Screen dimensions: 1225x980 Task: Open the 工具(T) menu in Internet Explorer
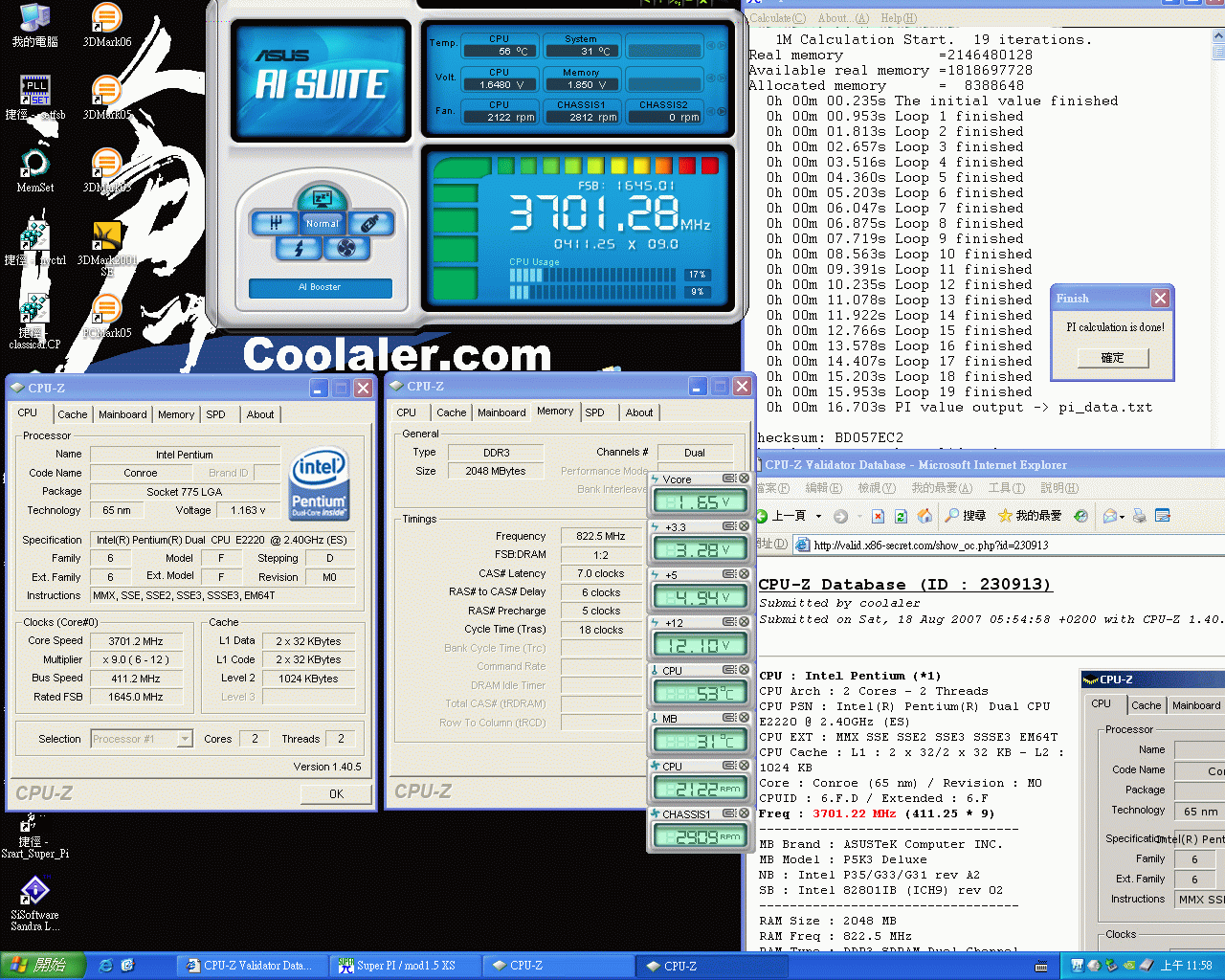(x=1006, y=488)
